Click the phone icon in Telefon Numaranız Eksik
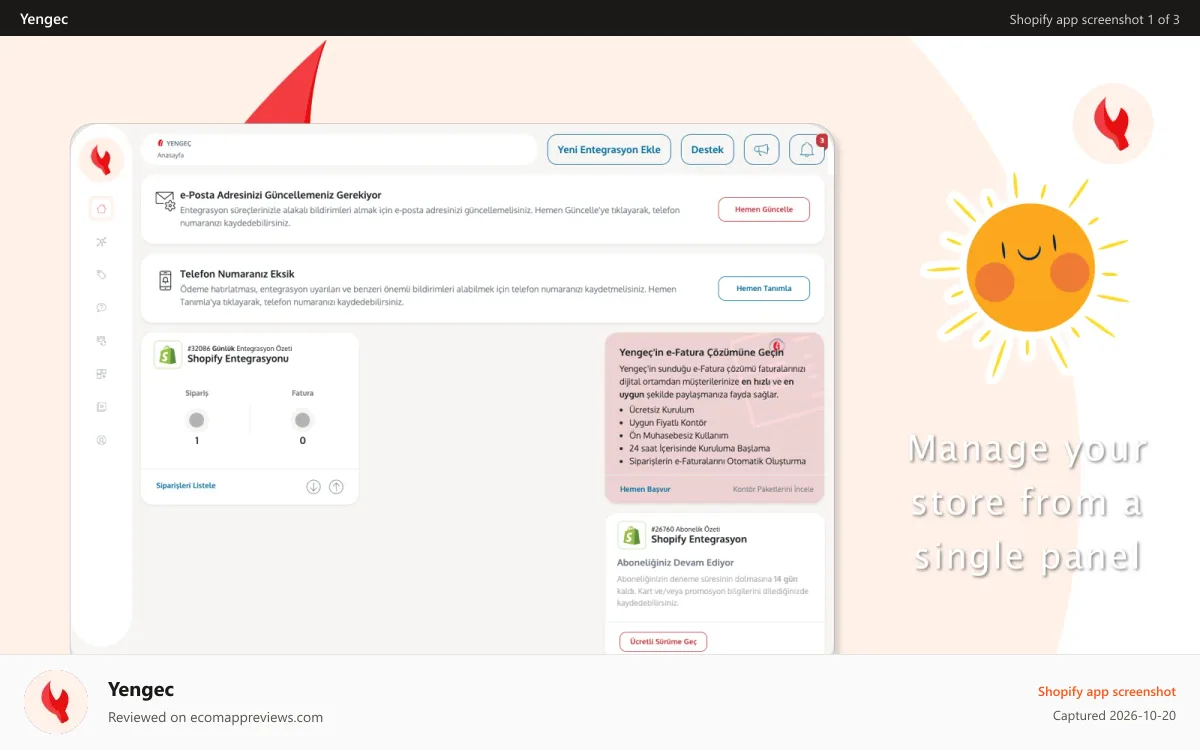Screen dimensions: 1200x750 tap(165, 281)
